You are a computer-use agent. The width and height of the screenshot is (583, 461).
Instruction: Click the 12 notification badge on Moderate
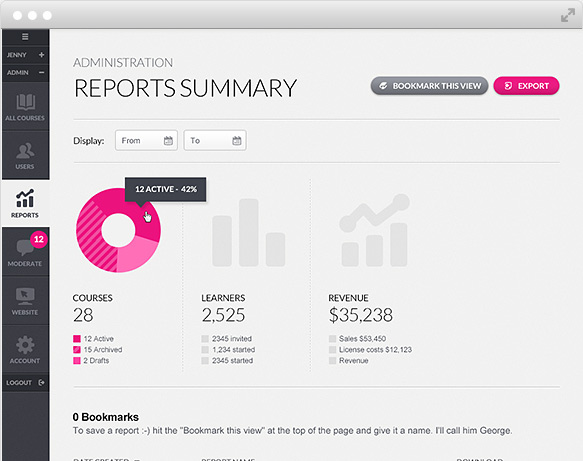(x=39, y=239)
